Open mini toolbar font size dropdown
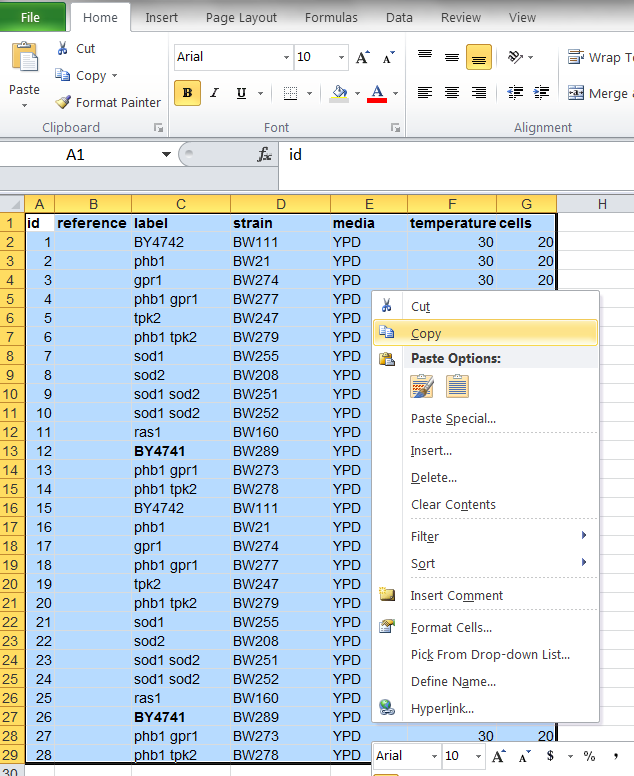This screenshot has width=634, height=776. click(478, 756)
